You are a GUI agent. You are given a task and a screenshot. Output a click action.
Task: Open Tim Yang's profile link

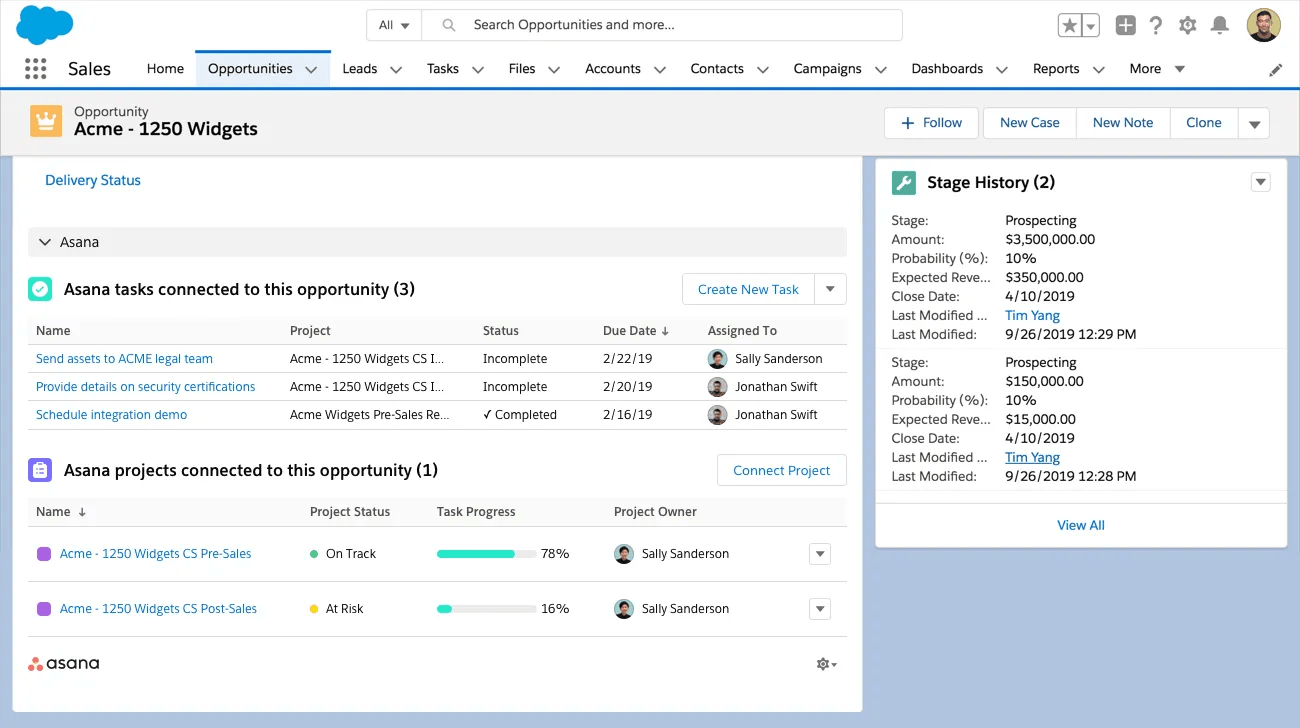(x=1032, y=315)
